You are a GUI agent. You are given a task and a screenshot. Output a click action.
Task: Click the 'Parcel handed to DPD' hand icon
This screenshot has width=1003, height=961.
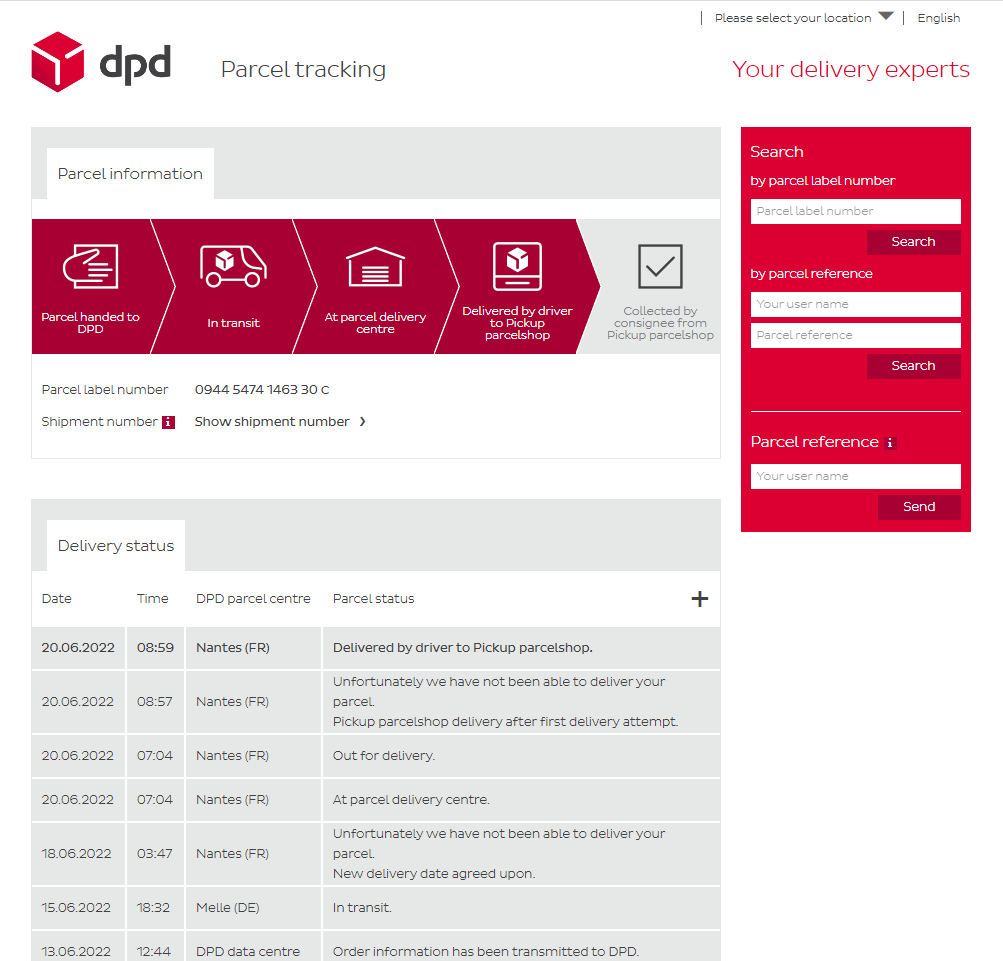(90, 267)
